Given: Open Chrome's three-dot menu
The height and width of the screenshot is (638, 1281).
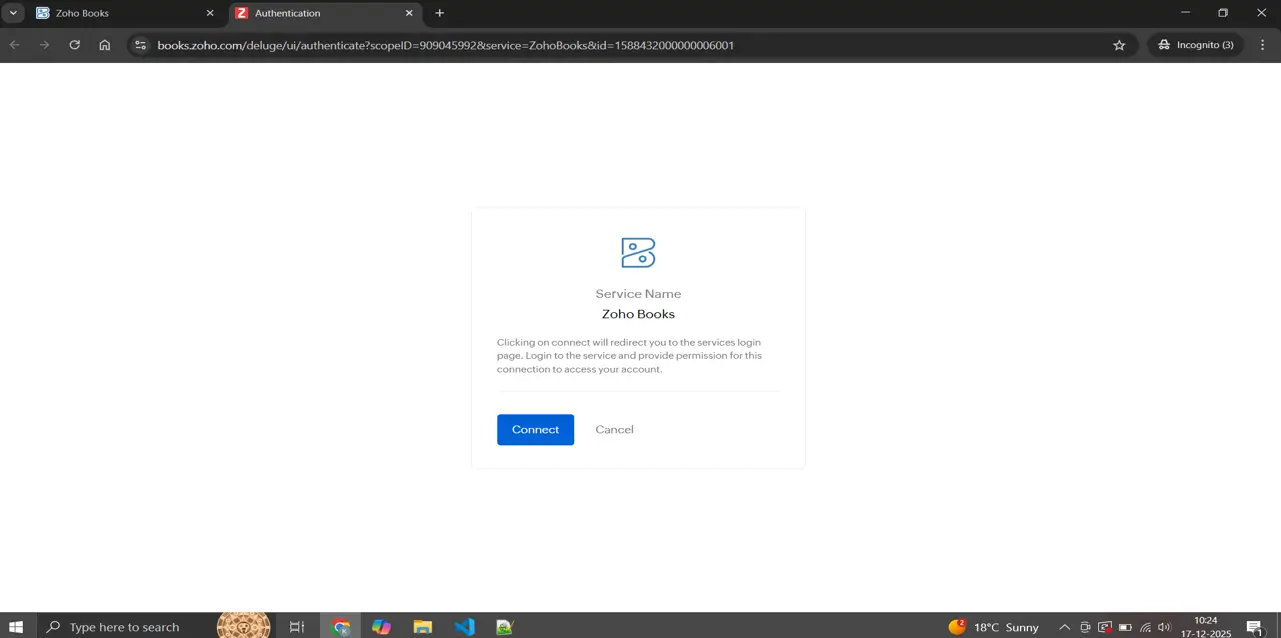Looking at the screenshot, I should pos(1263,45).
